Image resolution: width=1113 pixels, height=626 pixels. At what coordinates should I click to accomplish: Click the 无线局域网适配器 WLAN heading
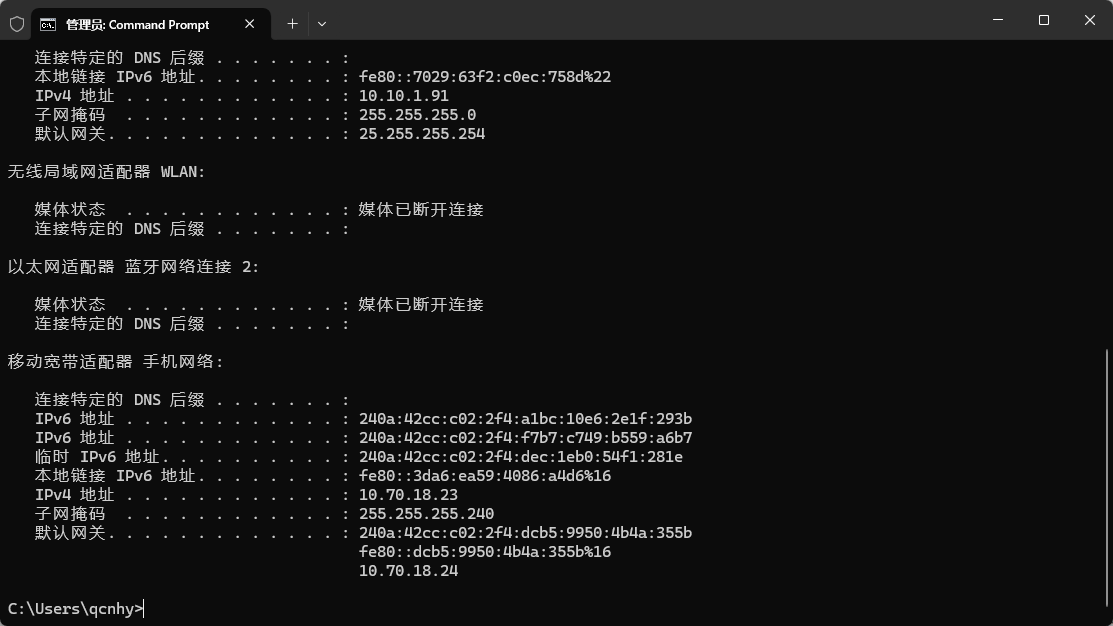coord(107,172)
